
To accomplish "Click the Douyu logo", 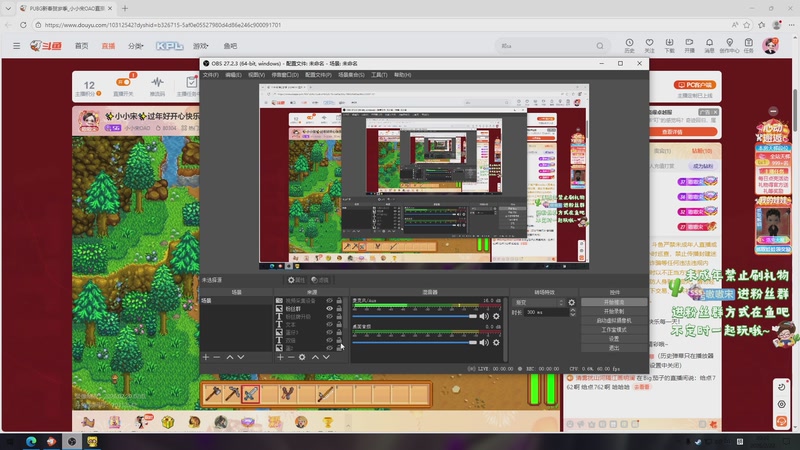I will (46, 46).
